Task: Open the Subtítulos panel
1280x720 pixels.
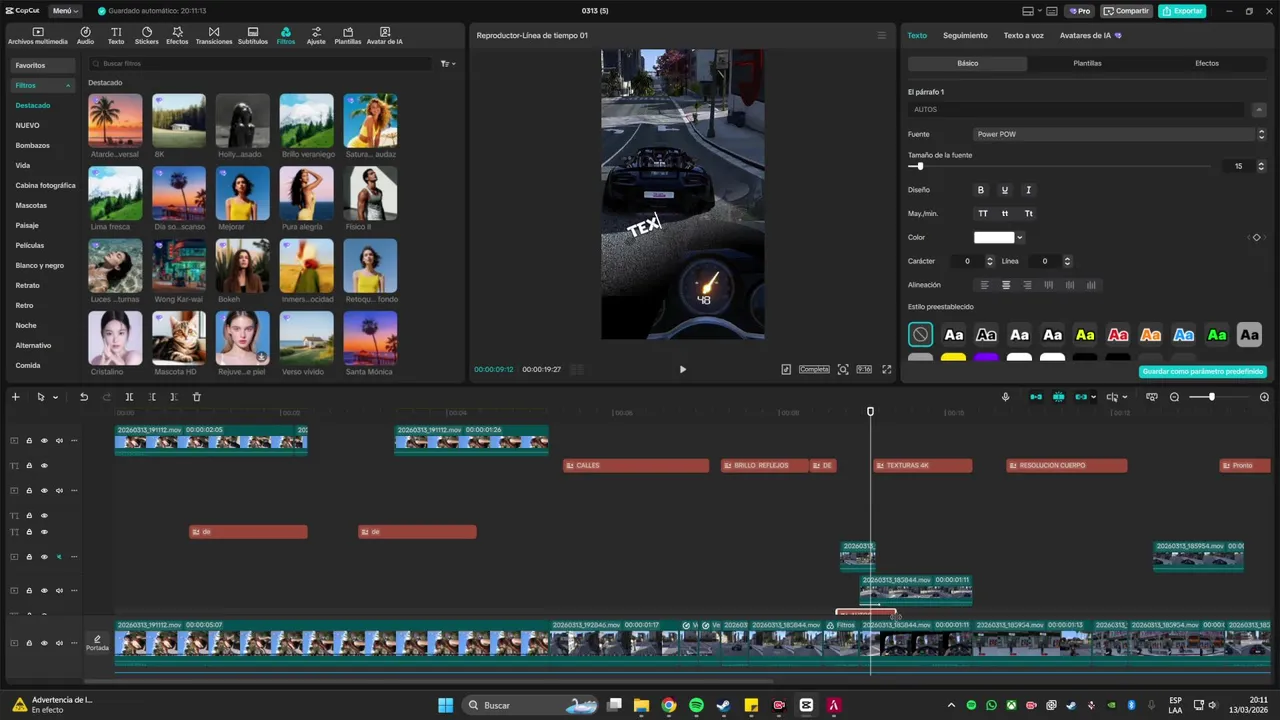Action: [x=253, y=36]
